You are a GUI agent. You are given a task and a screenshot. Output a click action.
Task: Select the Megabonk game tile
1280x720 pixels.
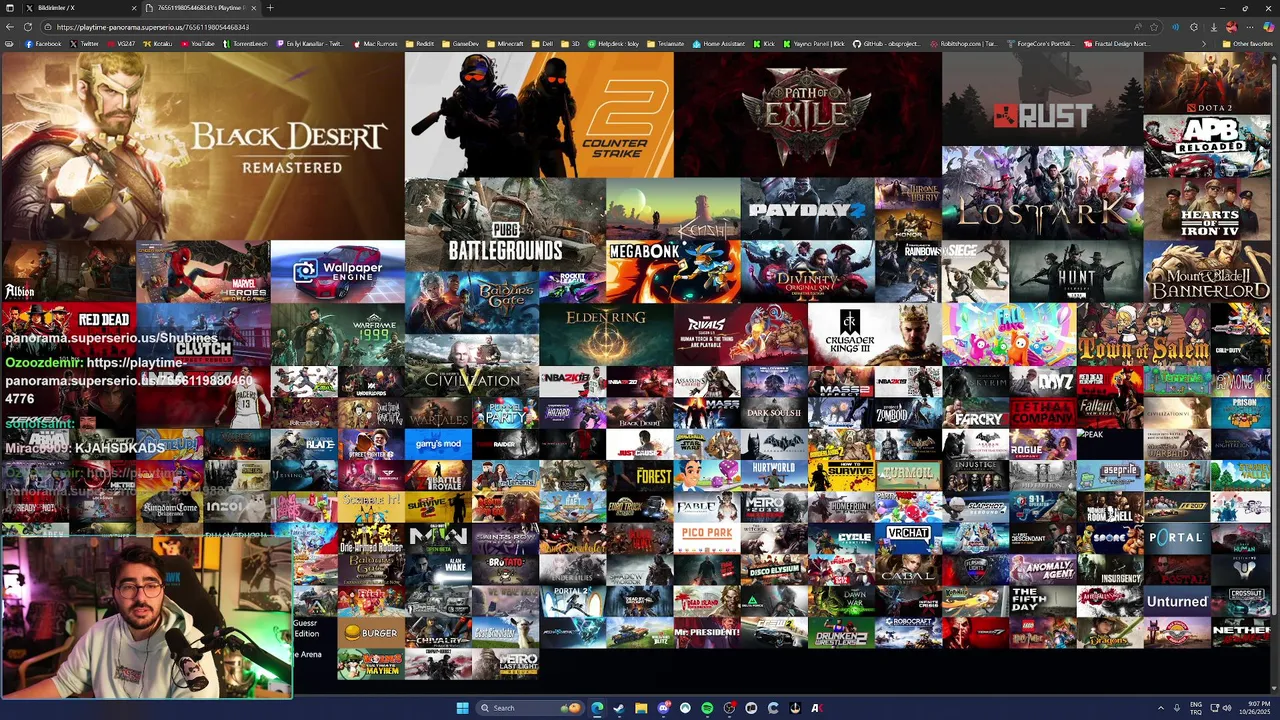pyautogui.click(x=673, y=271)
